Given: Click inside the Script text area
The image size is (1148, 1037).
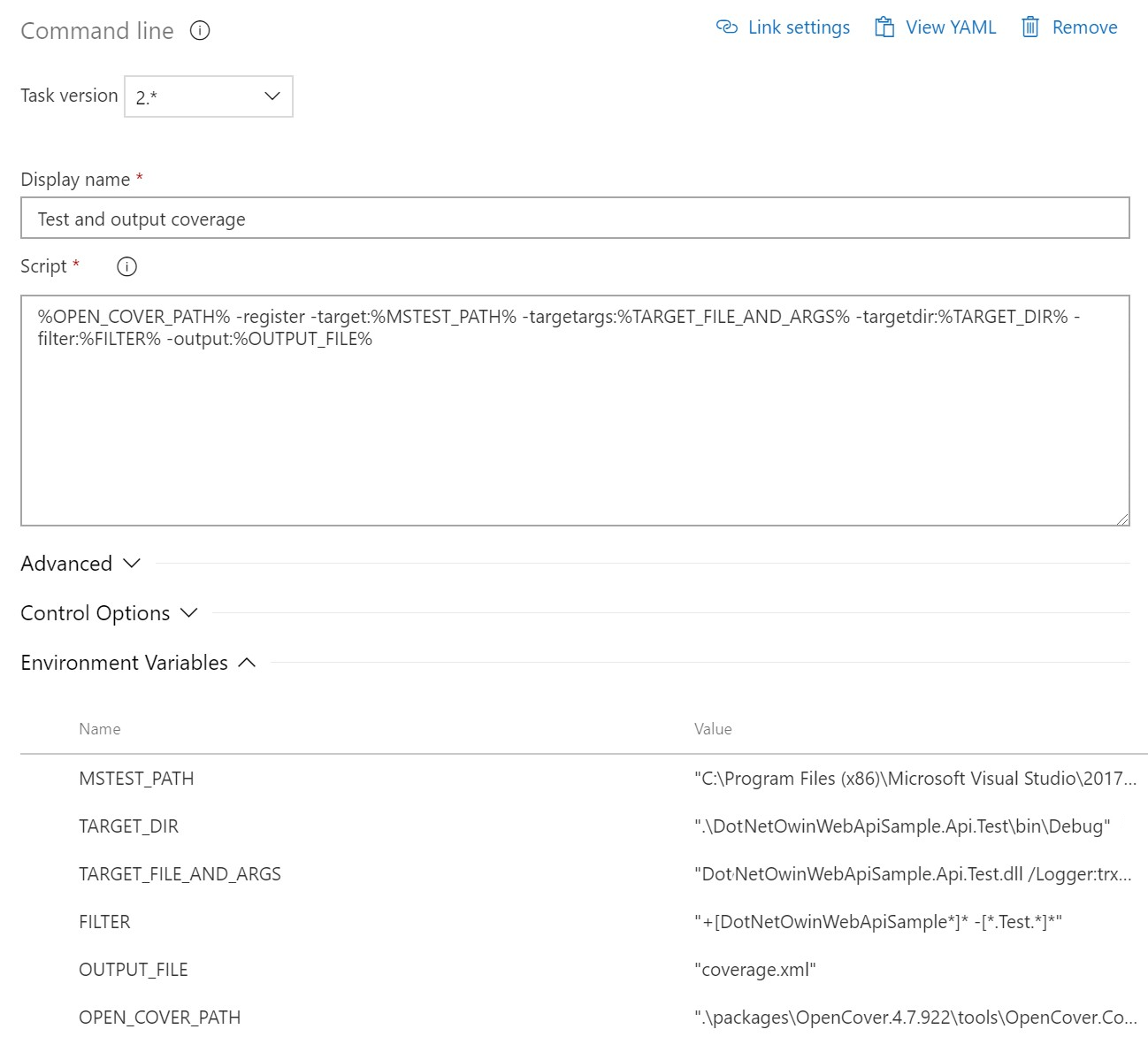Looking at the screenshot, I should click(575, 425).
